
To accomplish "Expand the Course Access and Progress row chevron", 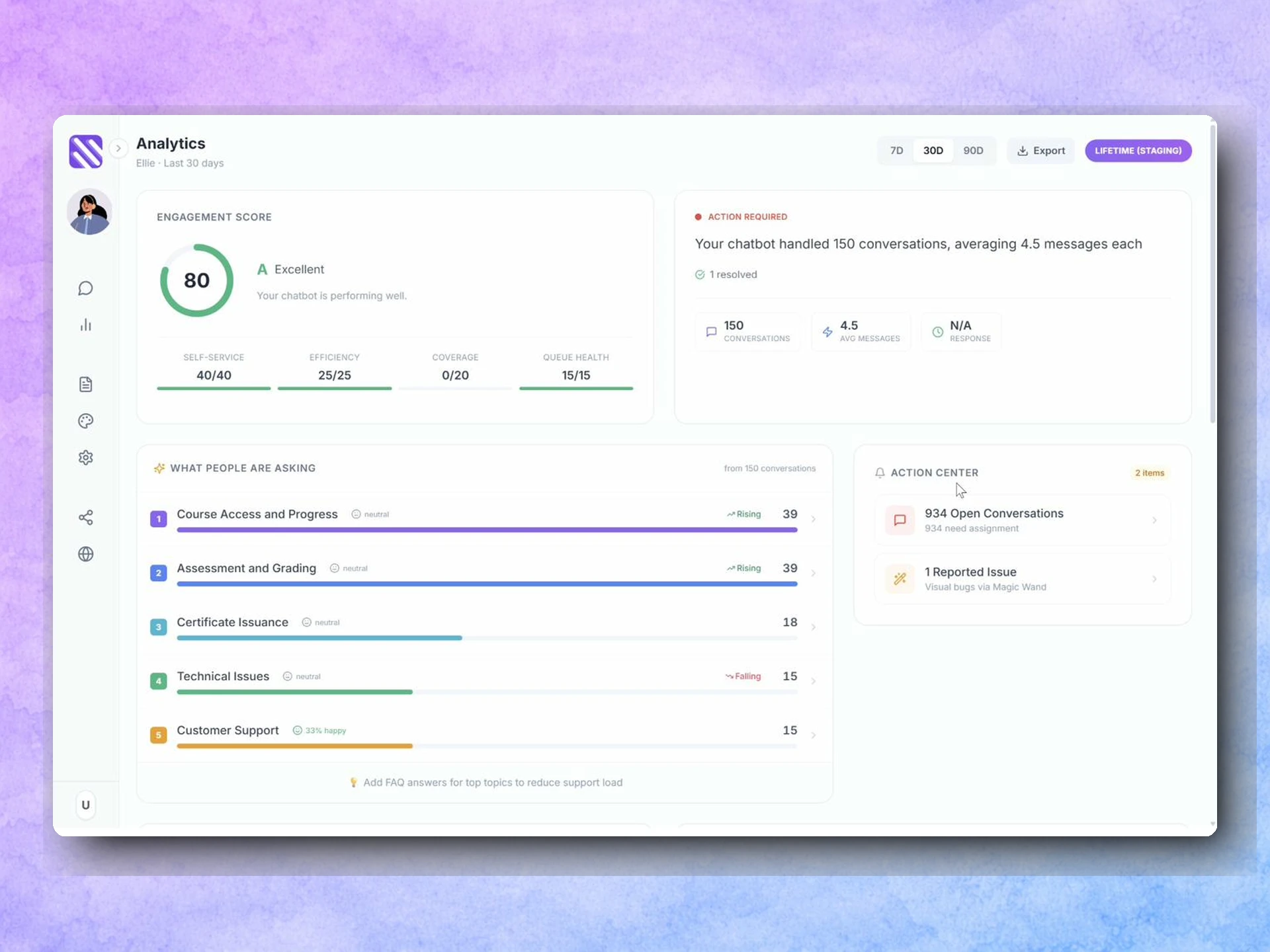I will (813, 519).
